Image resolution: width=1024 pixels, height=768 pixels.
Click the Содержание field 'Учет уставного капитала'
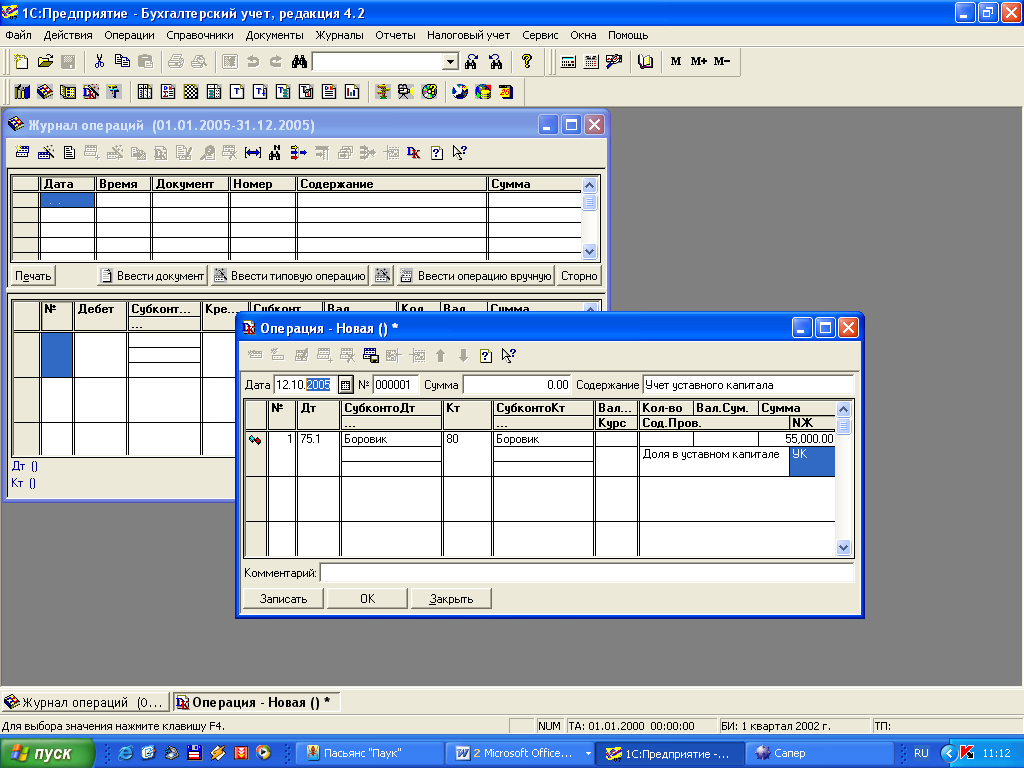(x=748, y=385)
